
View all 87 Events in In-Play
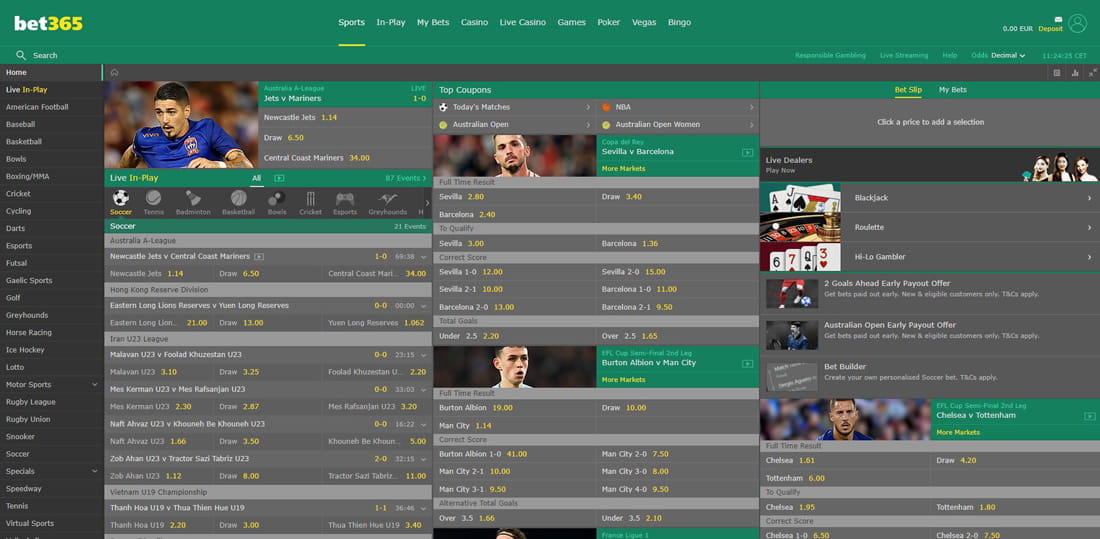click(x=405, y=178)
